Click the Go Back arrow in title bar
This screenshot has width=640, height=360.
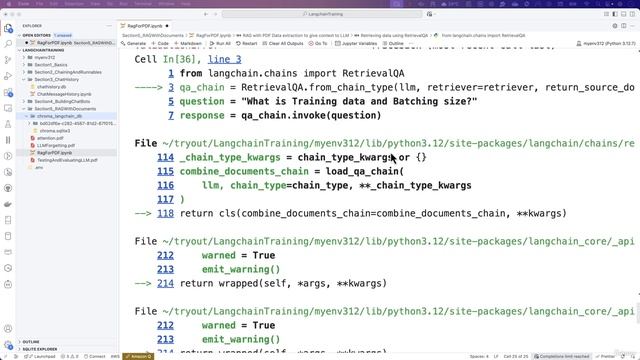206,14
